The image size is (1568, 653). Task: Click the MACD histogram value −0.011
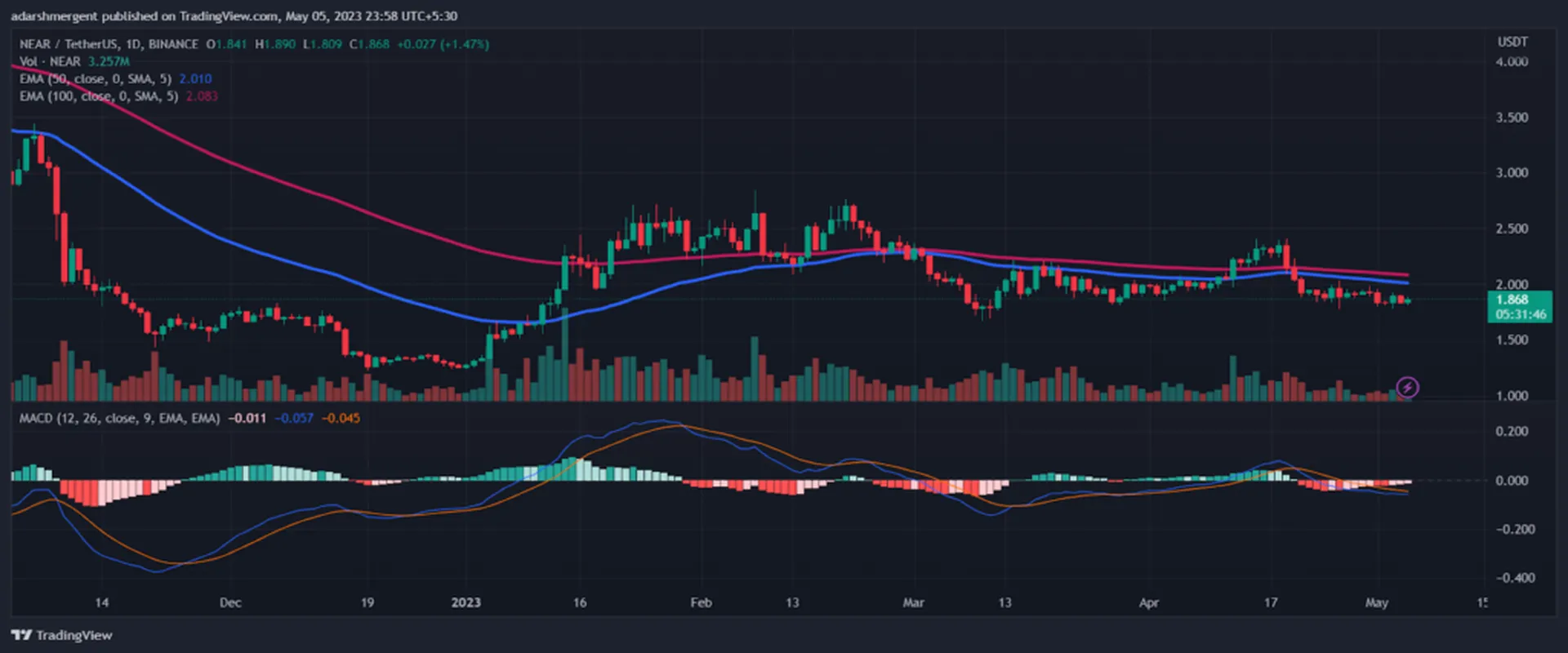coord(247,418)
